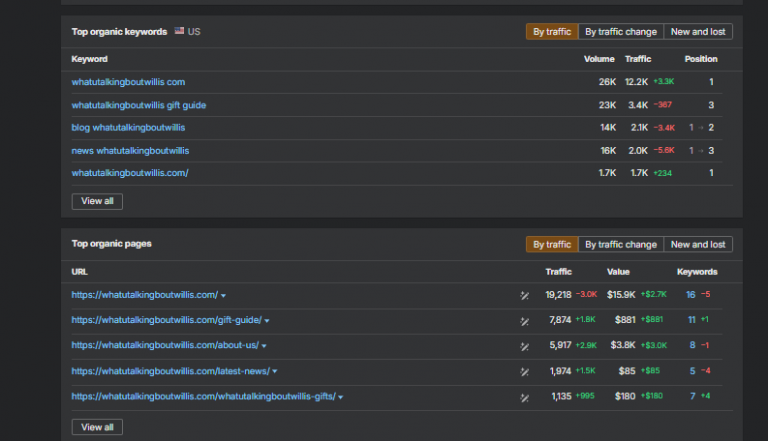Viewport: 768px width, 441px height.
Task: Expand the dropdown arrow beside the homepage URL
Action: click(x=223, y=296)
